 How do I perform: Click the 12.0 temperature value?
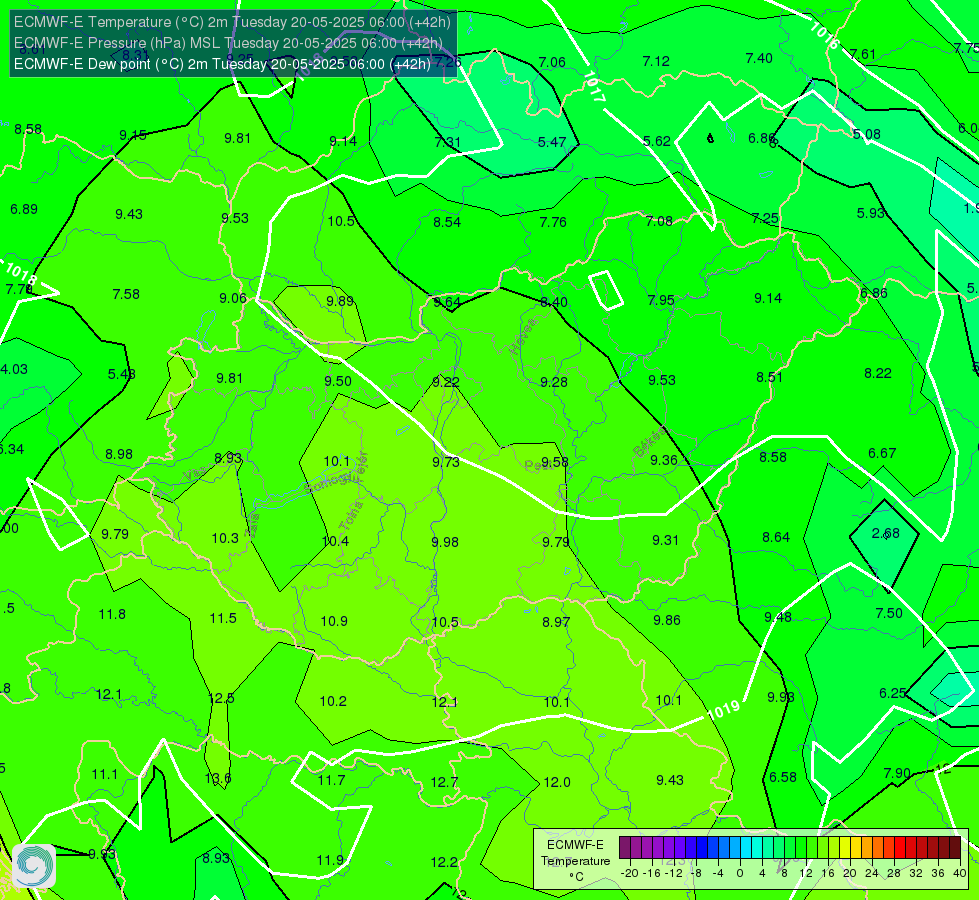pos(557,782)
